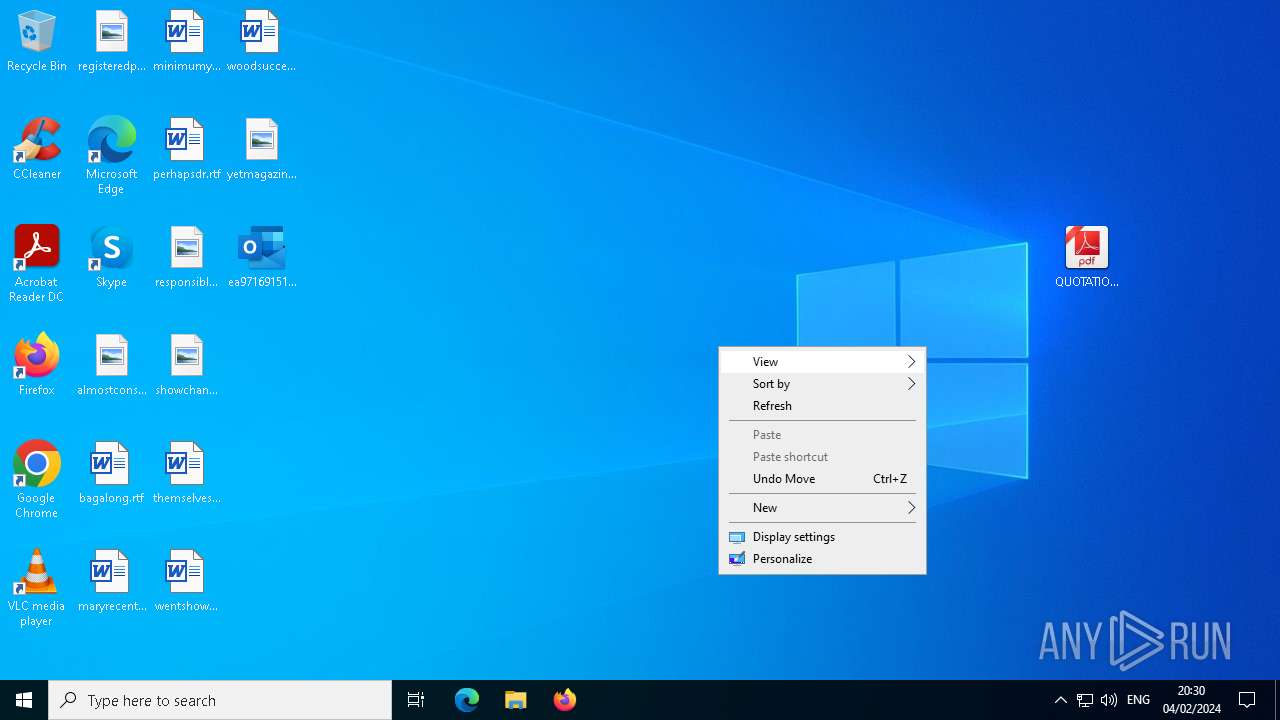
Task: Select the Firefox desktop shortcut
Action: click(x=37, y=366)
